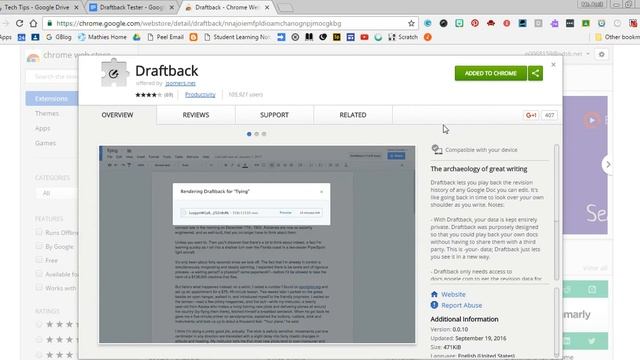Click the description panel scrollbar

(556, 212)
